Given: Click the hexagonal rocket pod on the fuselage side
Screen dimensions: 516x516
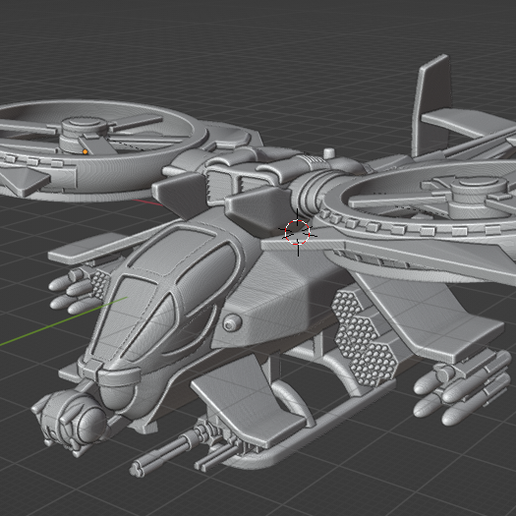Looking at the screenshot, I should [364, 339].
